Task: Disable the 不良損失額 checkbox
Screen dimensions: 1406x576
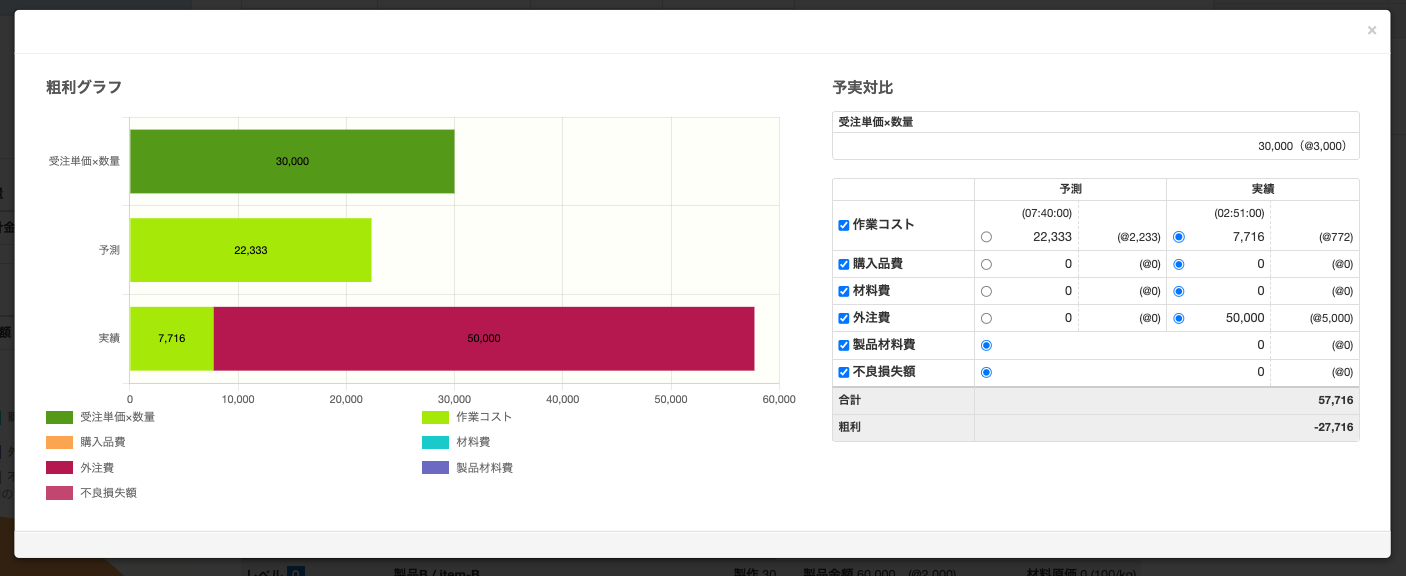Action: 843,372
